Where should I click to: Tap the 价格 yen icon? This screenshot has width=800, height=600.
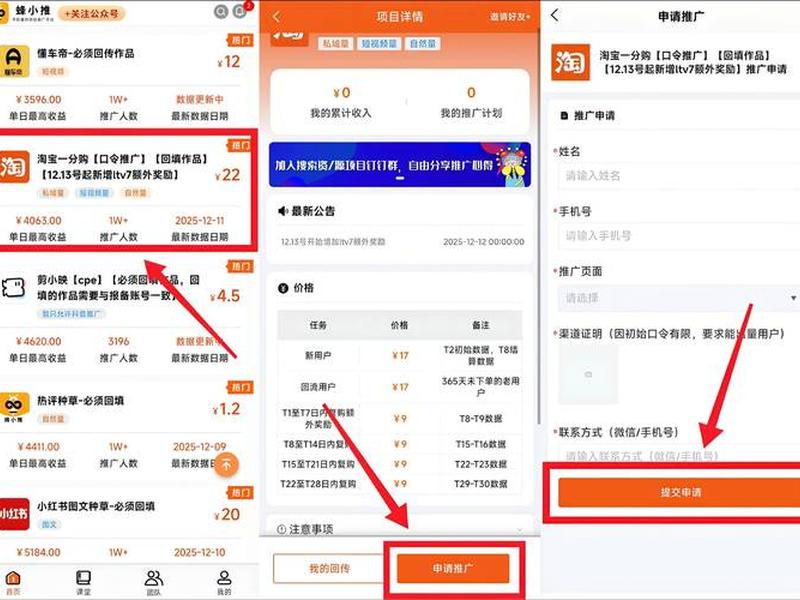[x=283, y=288]
